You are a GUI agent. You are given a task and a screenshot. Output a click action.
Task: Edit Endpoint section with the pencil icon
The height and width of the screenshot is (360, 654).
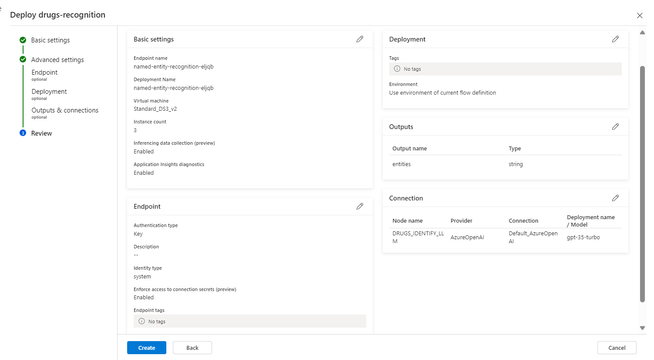[x=360, y=206]
